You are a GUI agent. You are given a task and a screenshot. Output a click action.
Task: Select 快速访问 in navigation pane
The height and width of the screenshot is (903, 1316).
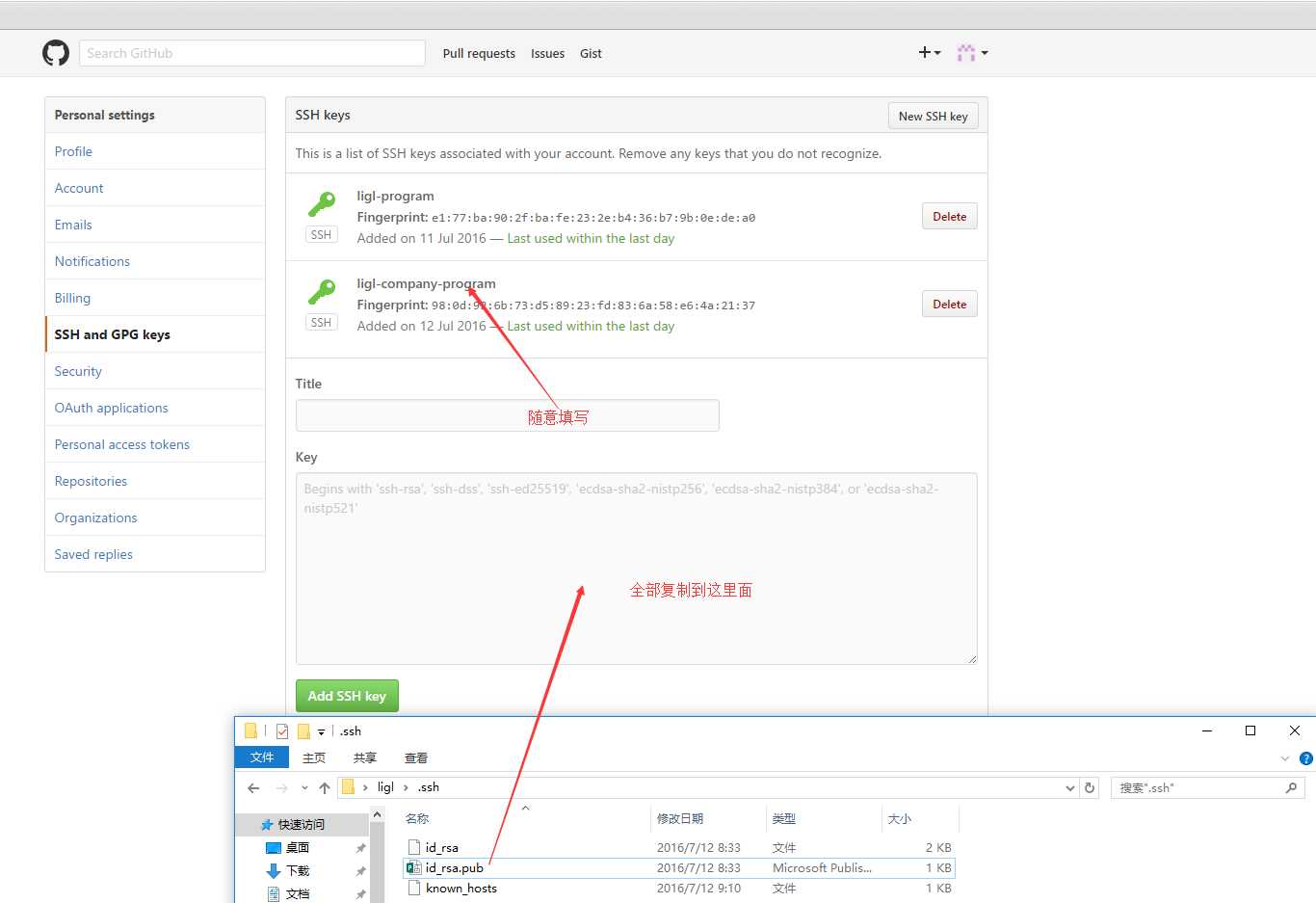302,825
